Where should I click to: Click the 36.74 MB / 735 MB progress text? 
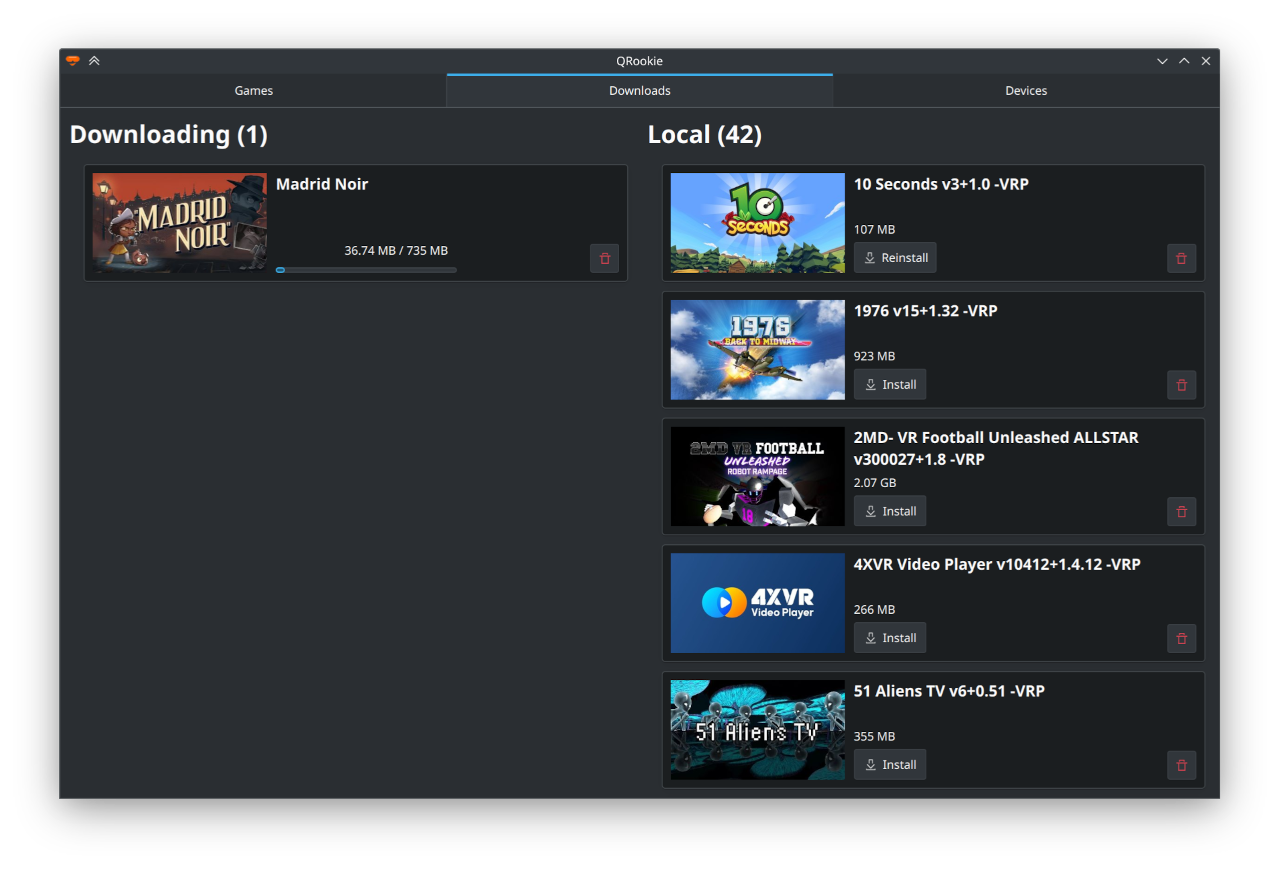pos(396,250)
